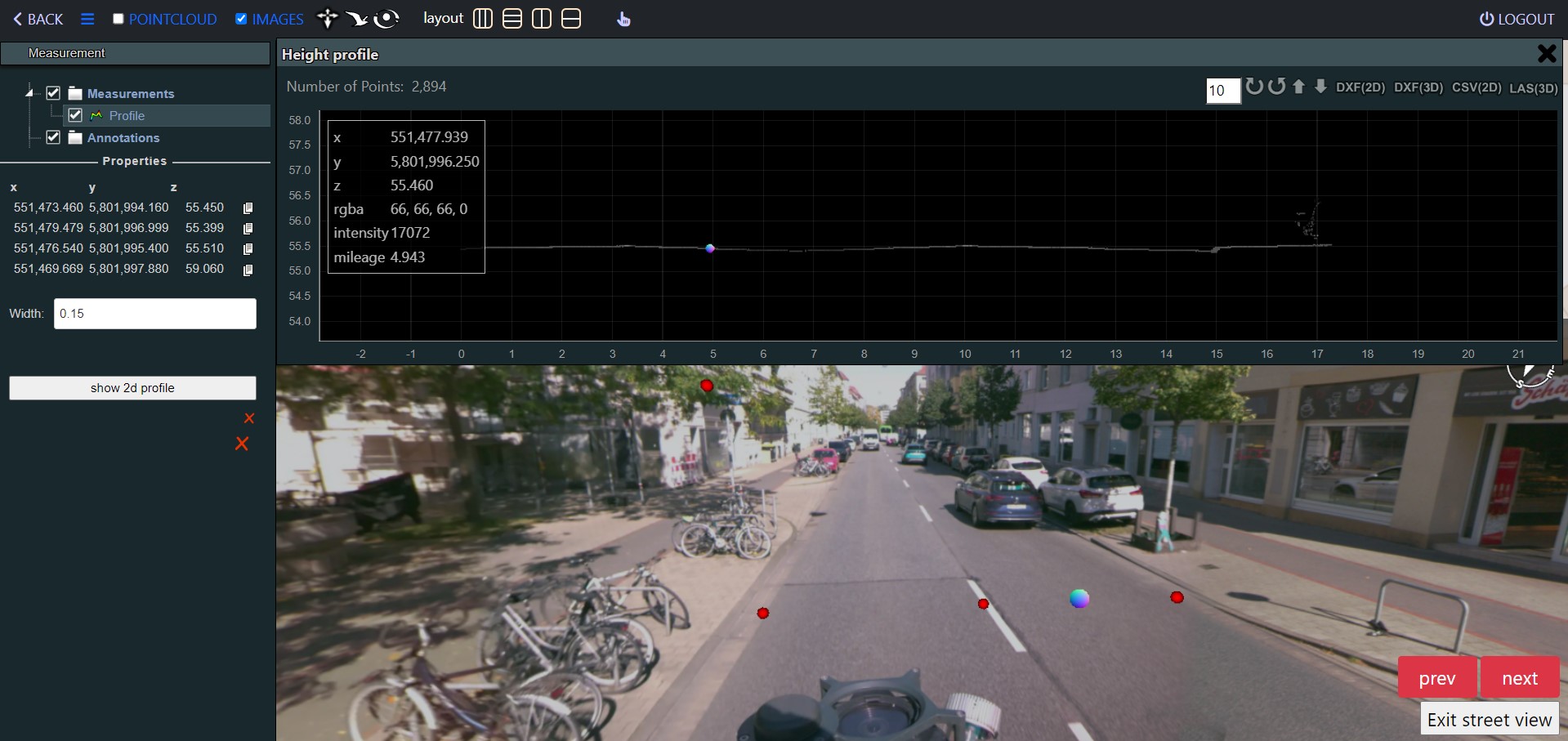The height and width of the screenshot is (741, 1568).
Task: Enable the POINTCLOUD checkbox
Action: click(118, 19)
